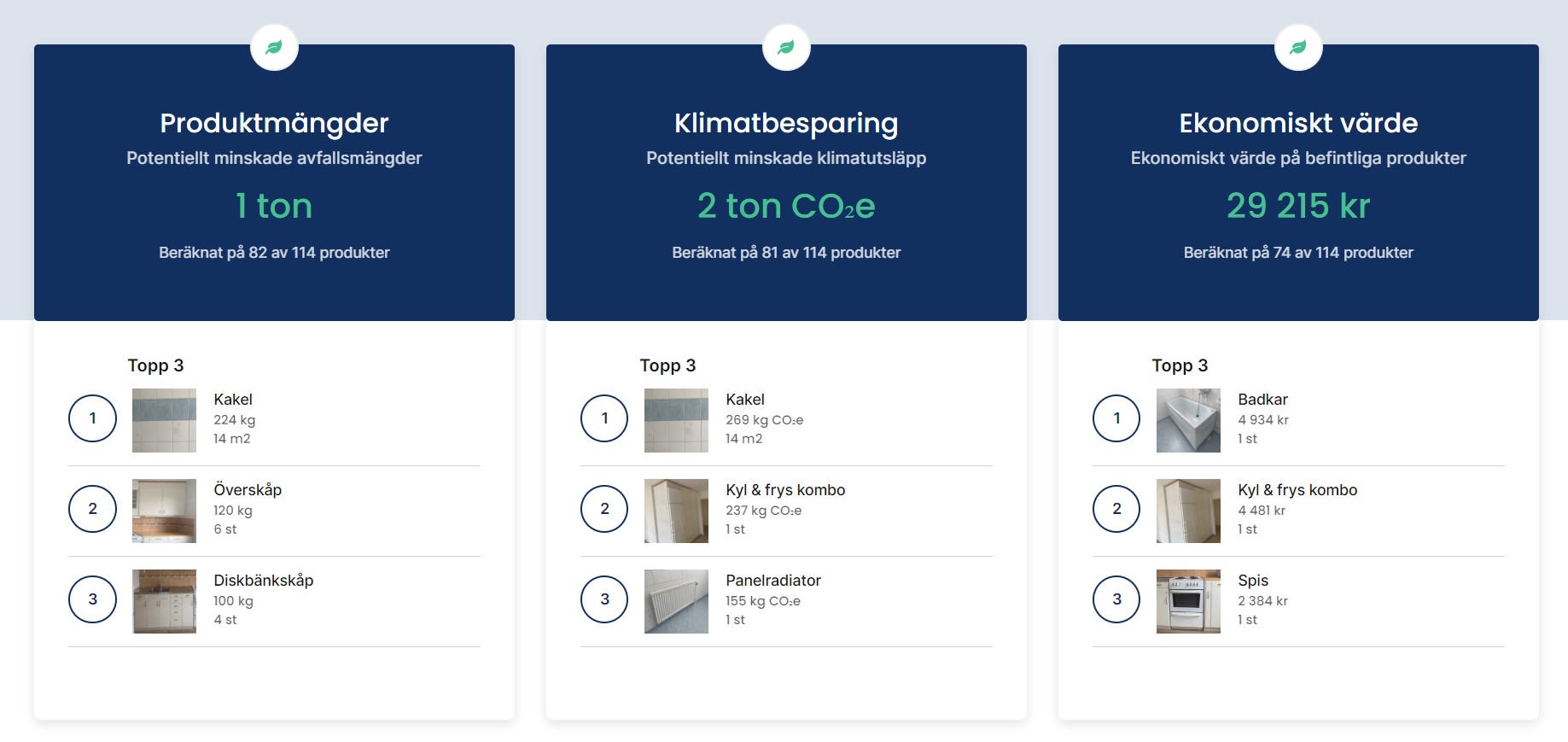Open the Badkar product image
The image size is (1568, 742).
(1188, 420)
